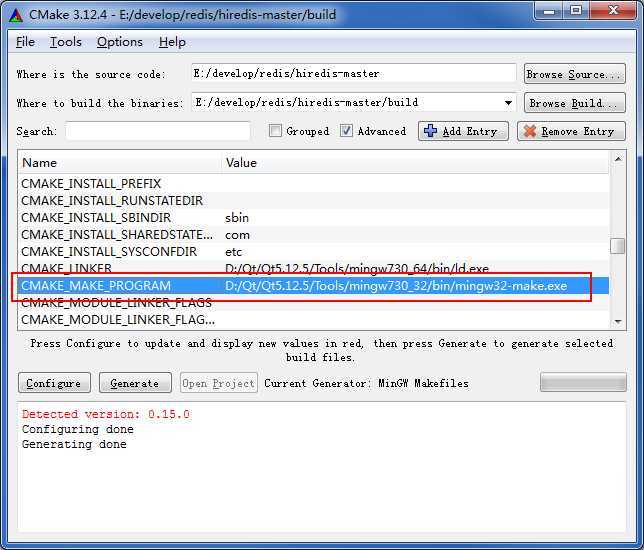Open the Help menu
Image resolution: width=644 pixels, height=550 pixels.
point(172,42)
